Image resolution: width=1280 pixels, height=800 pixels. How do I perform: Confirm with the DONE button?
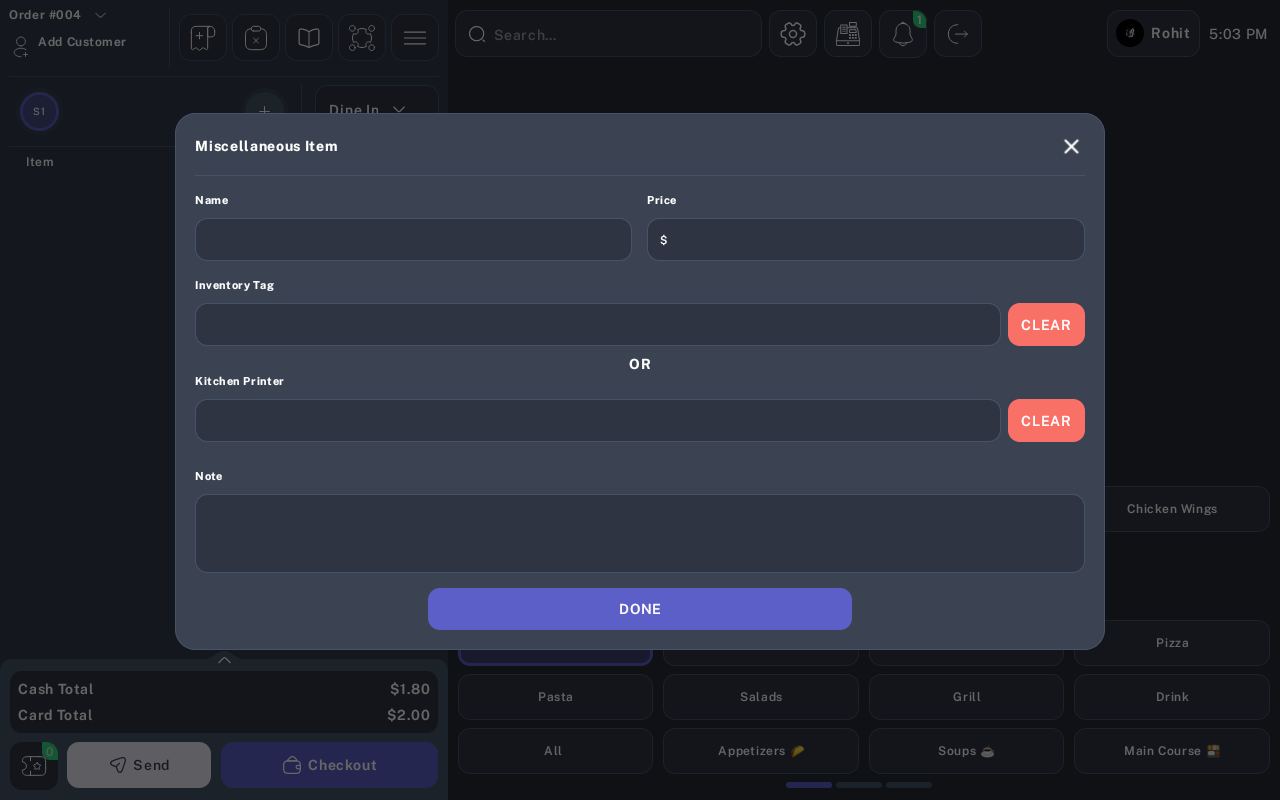click(640, 609)
